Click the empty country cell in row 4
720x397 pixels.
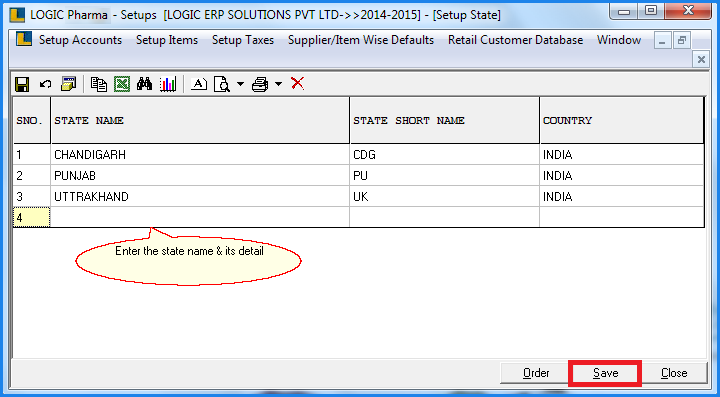(622, 217)
